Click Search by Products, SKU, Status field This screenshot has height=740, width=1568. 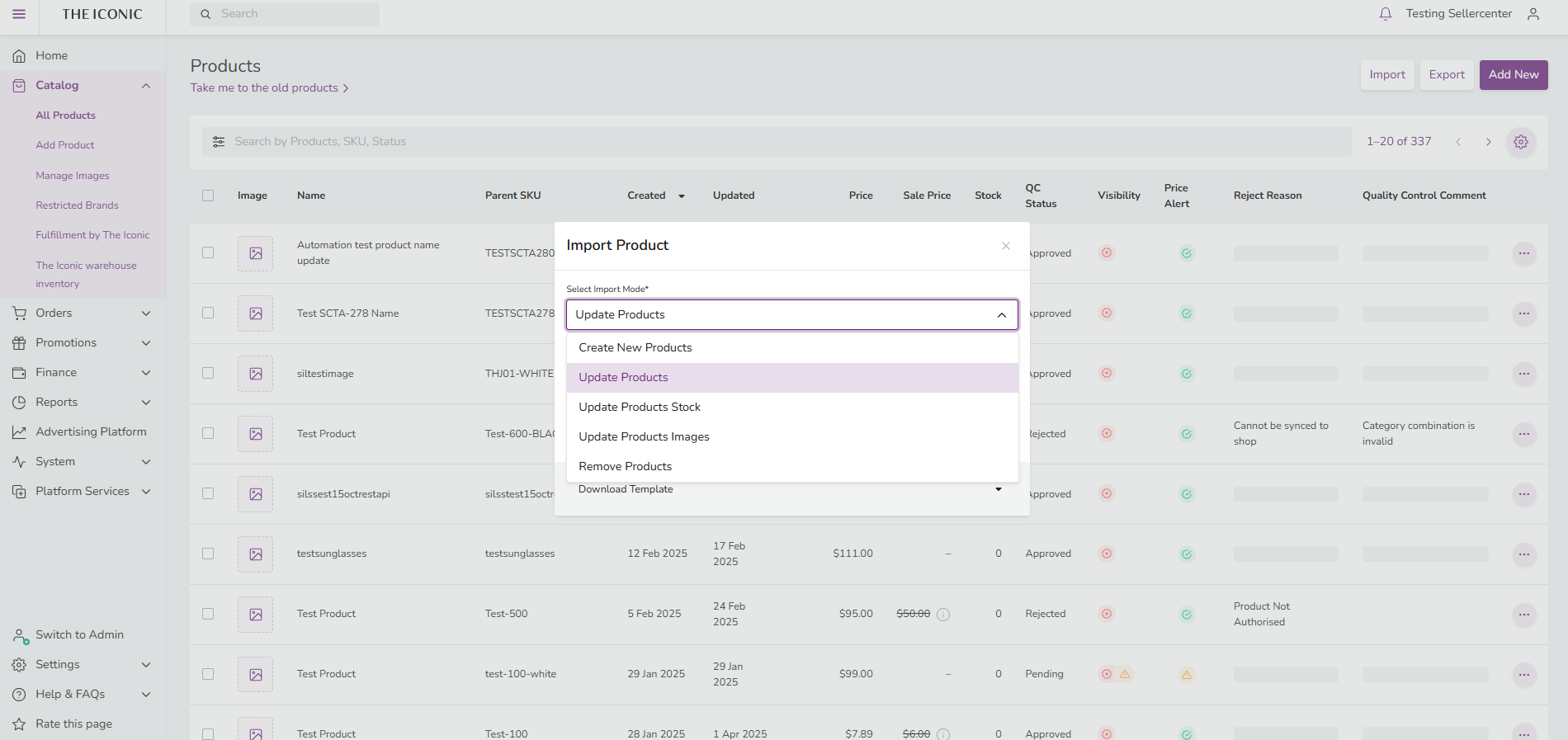coord(777,142)
